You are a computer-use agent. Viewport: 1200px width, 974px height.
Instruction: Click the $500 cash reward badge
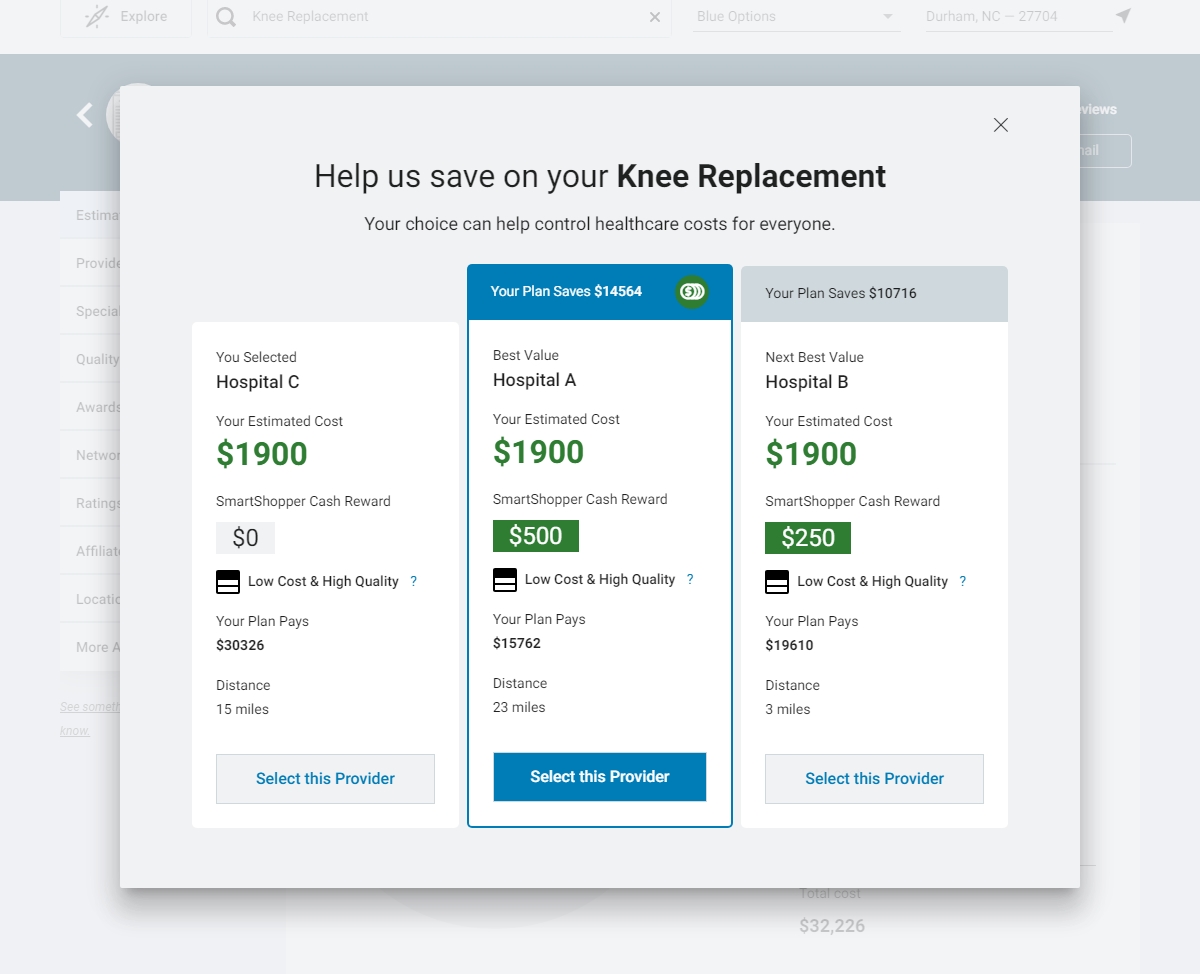[536, 536]
